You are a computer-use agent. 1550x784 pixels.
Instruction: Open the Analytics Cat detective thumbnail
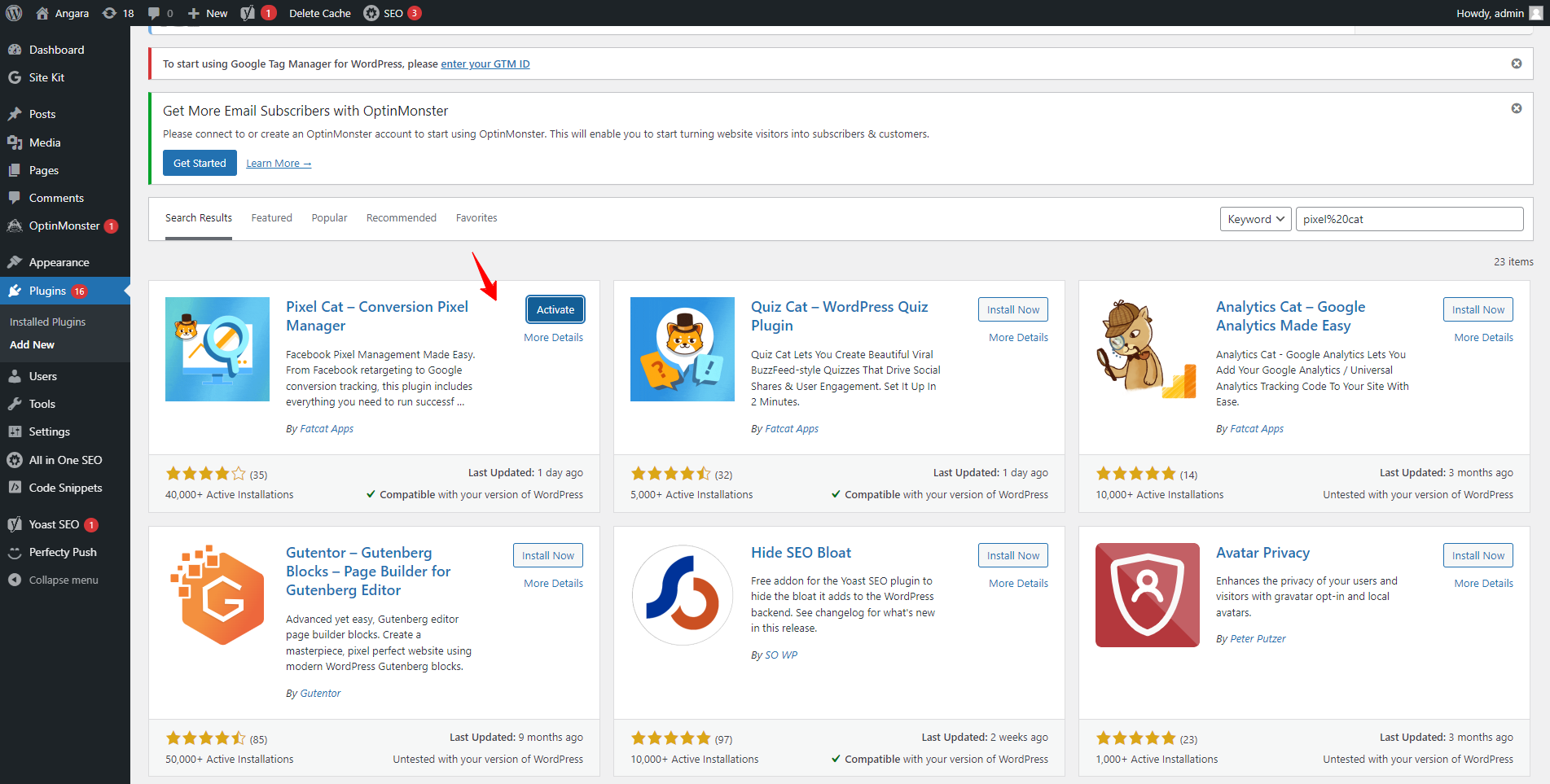1148,349
